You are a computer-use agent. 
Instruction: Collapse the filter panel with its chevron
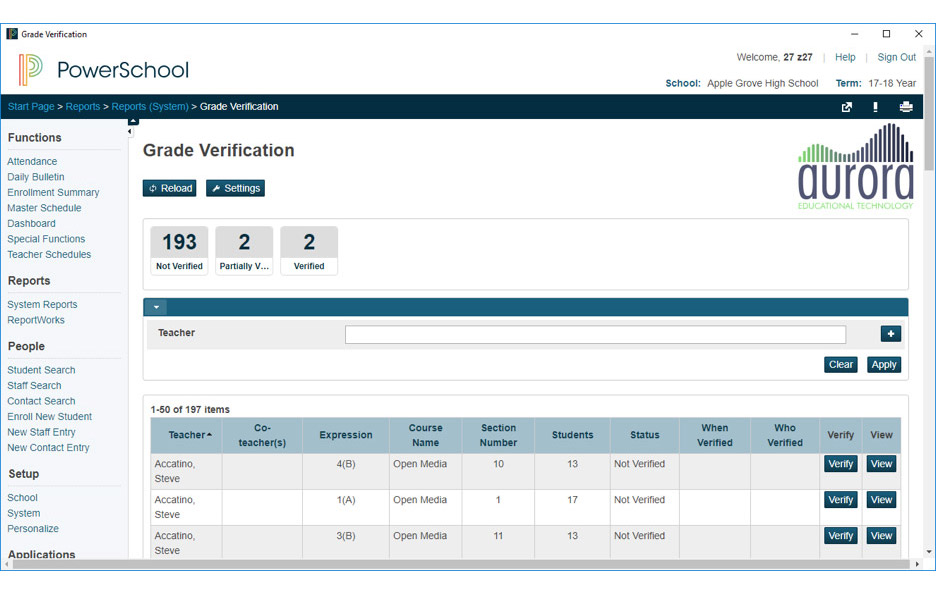click(155, 307)
